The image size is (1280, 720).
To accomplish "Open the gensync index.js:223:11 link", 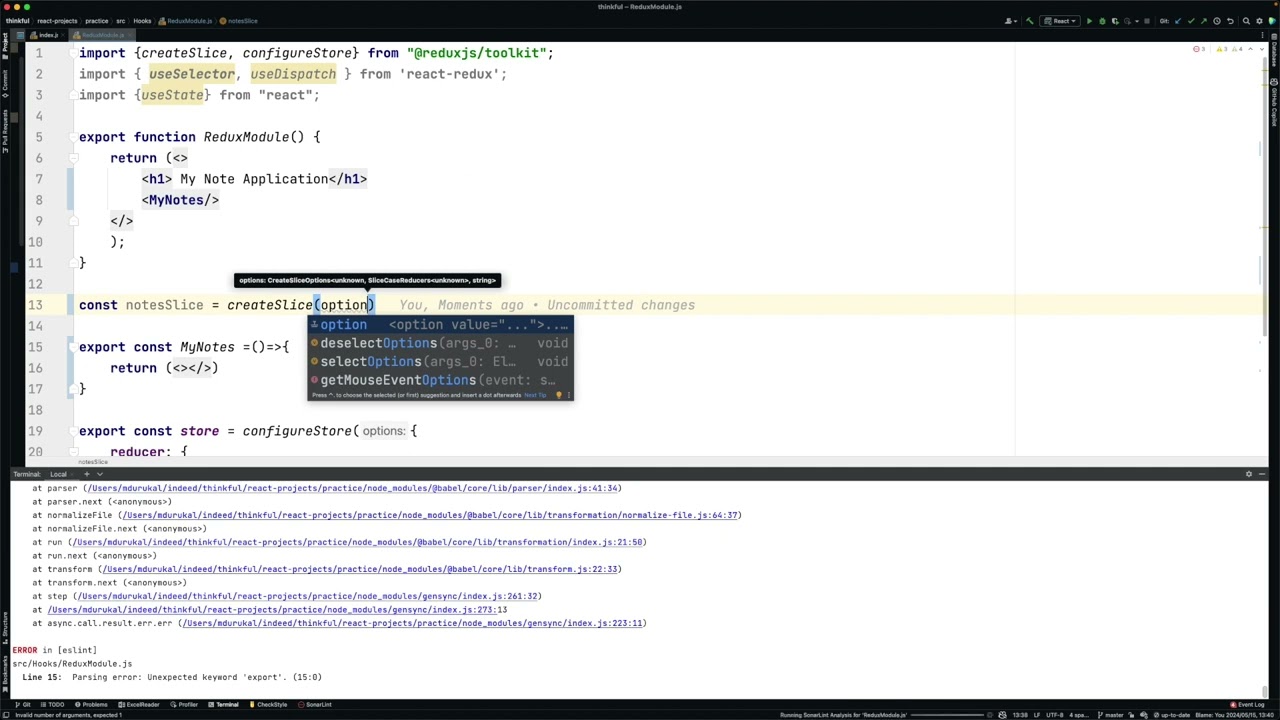I will point(413,623).
